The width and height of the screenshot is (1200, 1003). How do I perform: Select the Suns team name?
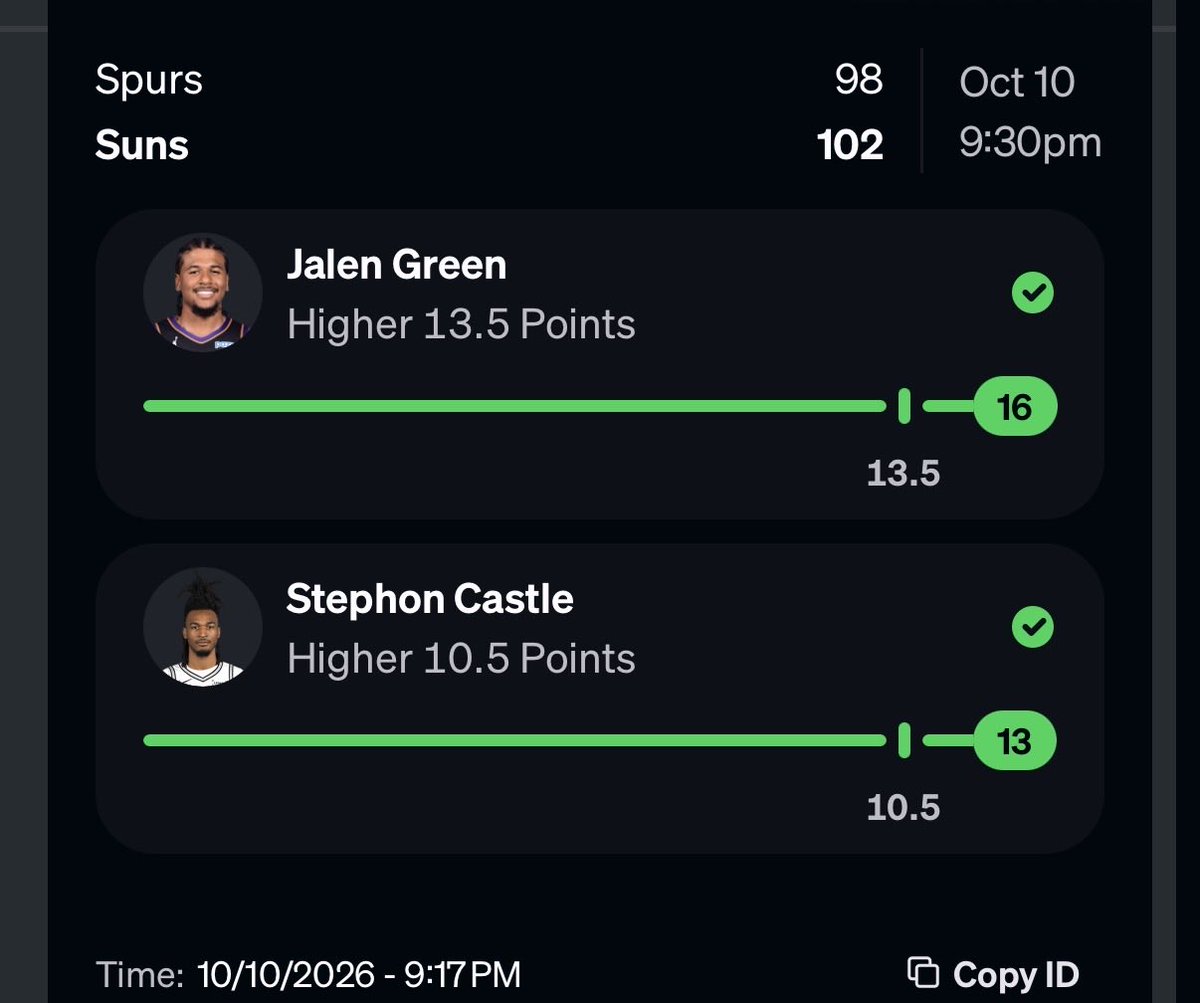[142, 146]
